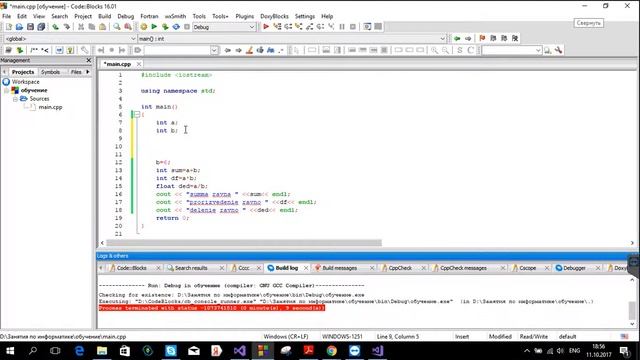Show more Management tabs right arrow
The width and height of the screenshot is (640, 360).
(x=88, y=72)
